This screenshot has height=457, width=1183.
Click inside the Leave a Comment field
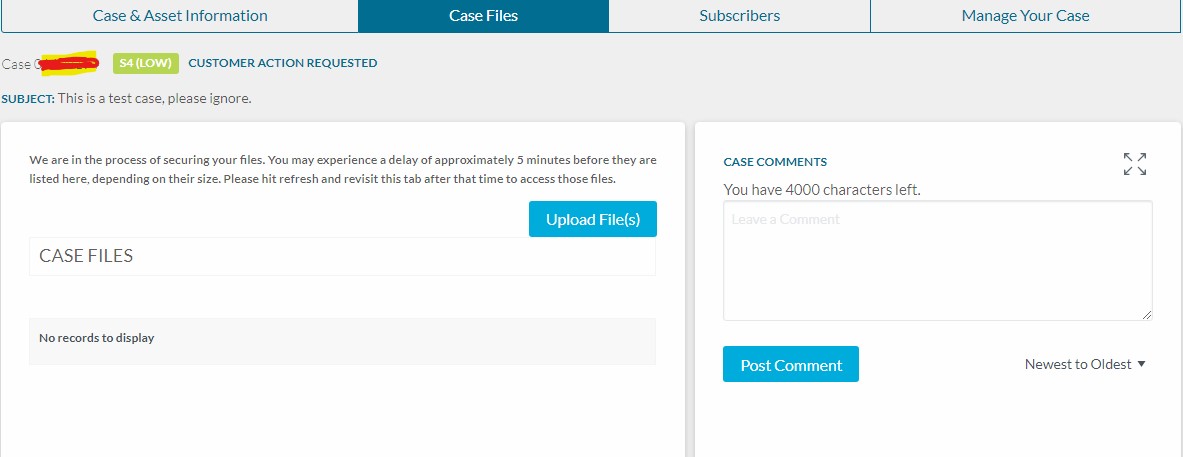click(x=937, y=260)
